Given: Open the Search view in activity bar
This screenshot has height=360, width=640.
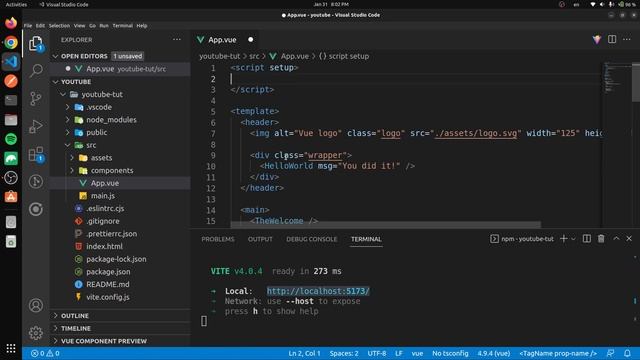Looking at the screenshot, I should pos(36,71).
